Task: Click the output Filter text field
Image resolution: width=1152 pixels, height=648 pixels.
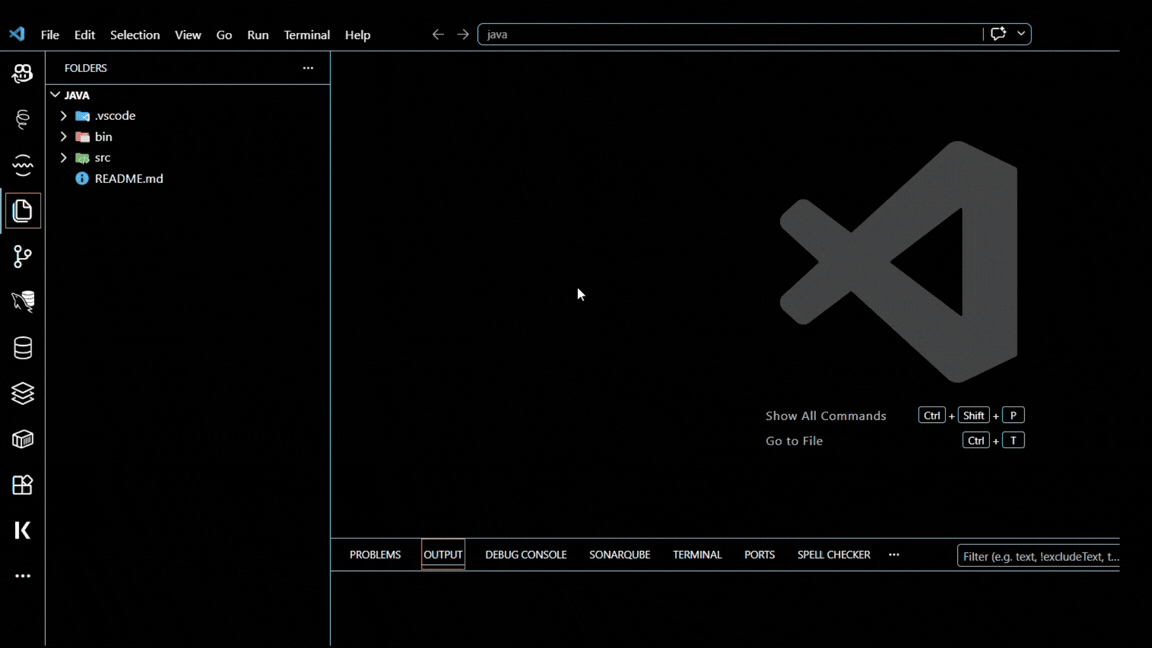Action: click(1039, 556)
